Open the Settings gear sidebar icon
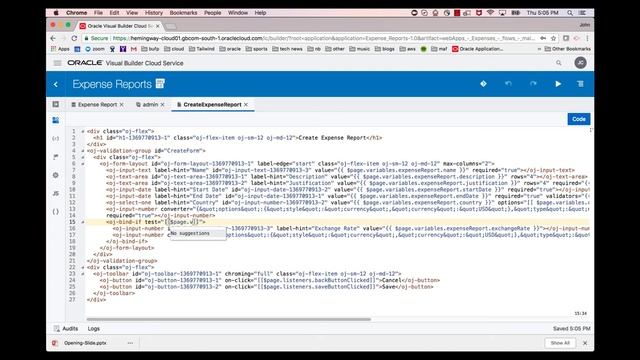The height and width of the screenshot is (360, 640). point(56,175)
